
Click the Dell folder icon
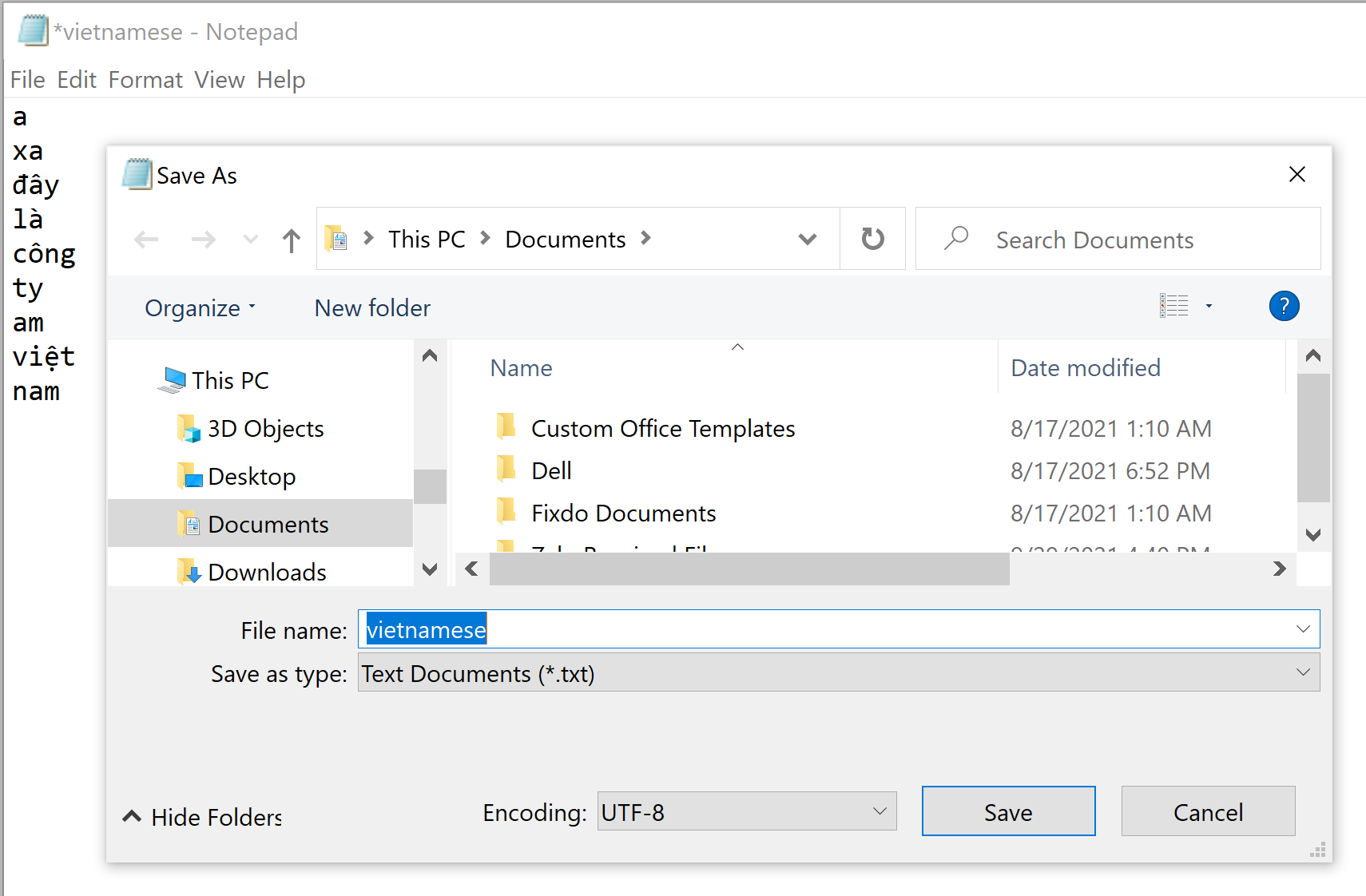(x=506, y=468)
